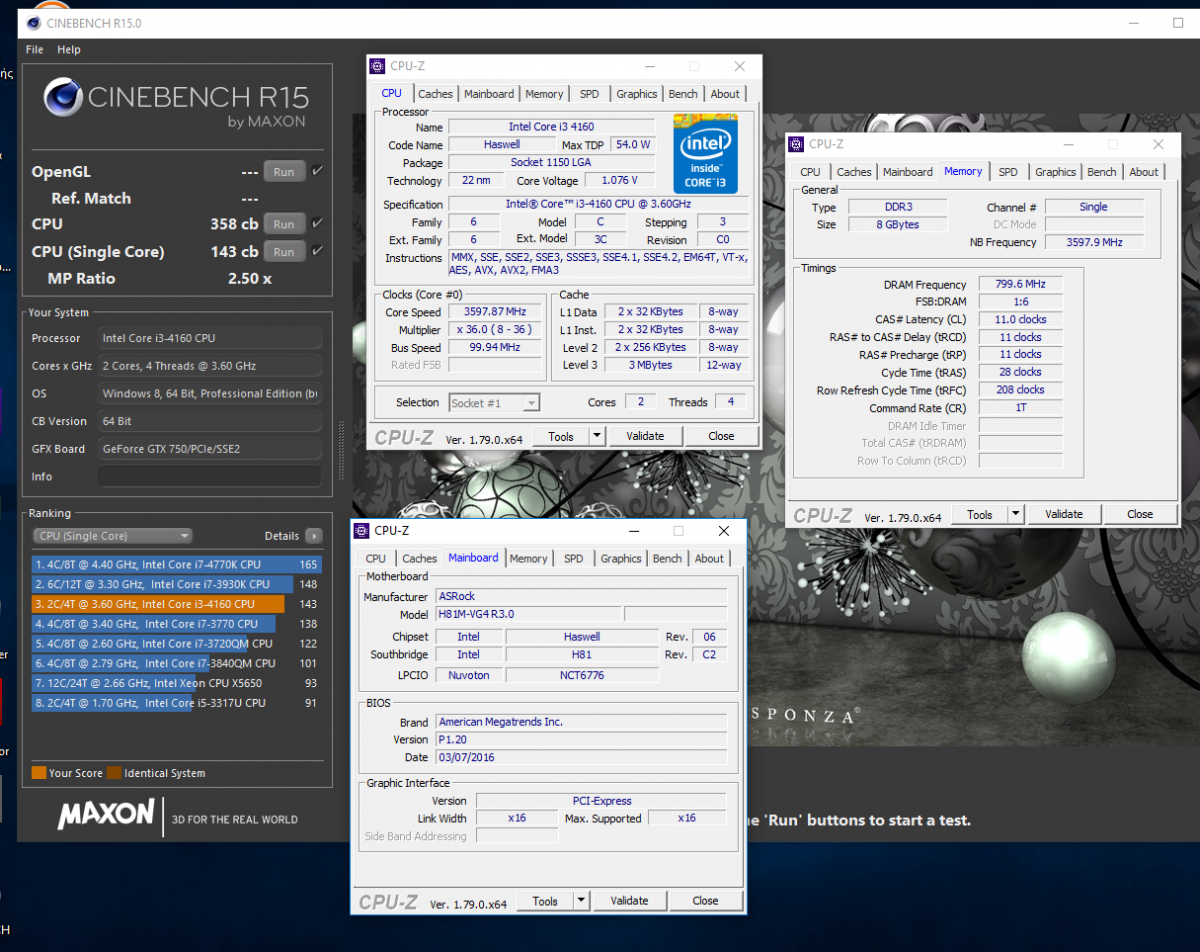
Task: Click the Processor field "Intel Core i3-4160 CPU"
Action: point(209,338)
